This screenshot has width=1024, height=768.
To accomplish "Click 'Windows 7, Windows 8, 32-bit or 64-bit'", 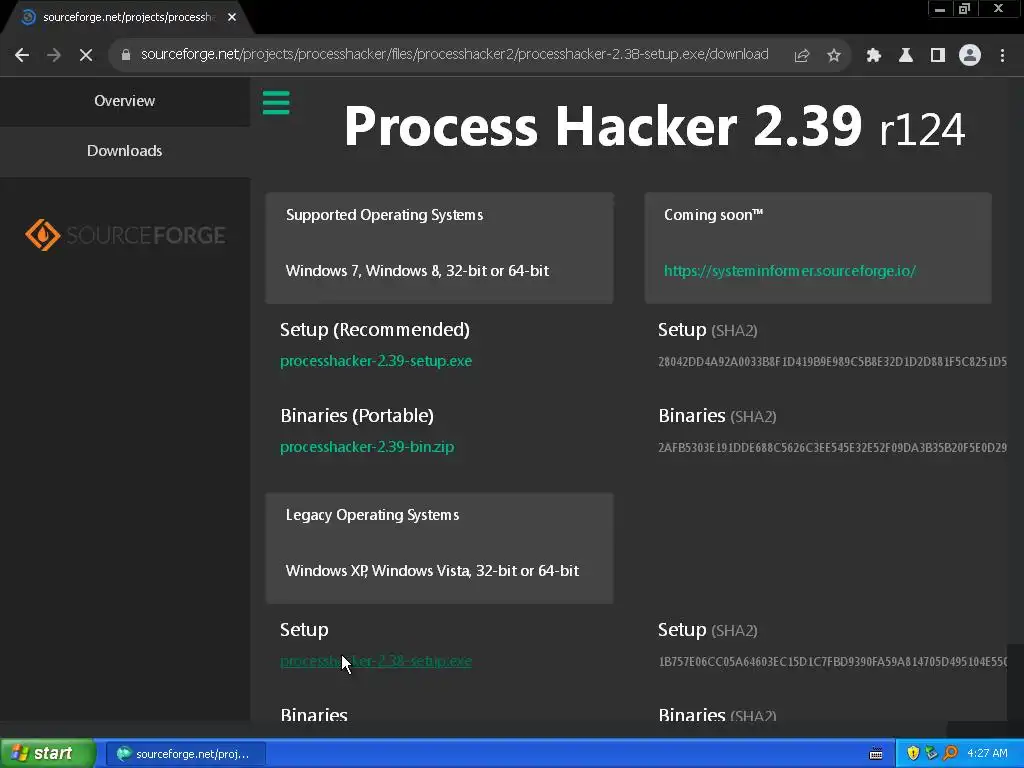I will (417, 271).
